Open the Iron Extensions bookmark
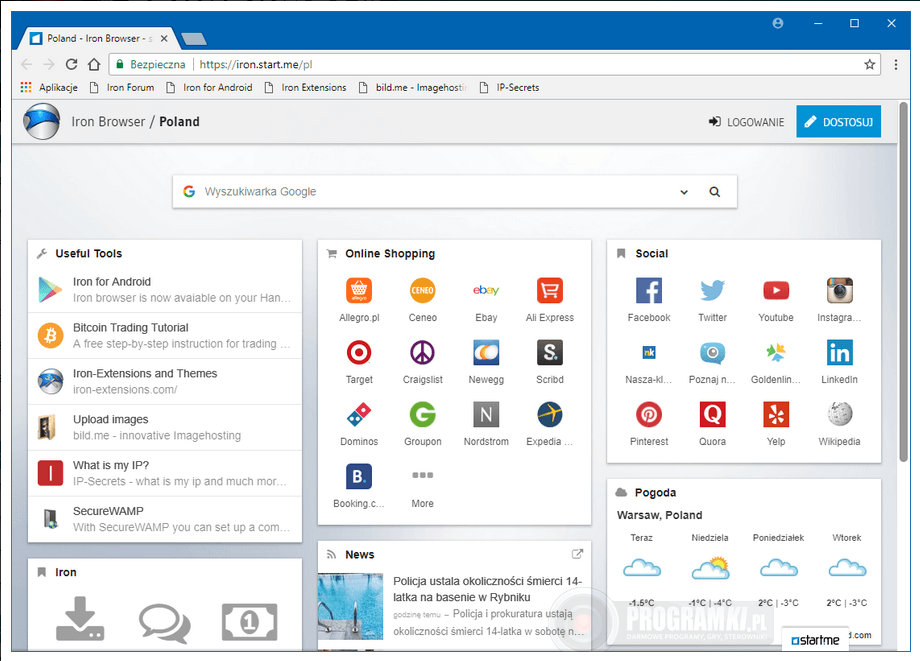920x661 pixels. (306, 87)
